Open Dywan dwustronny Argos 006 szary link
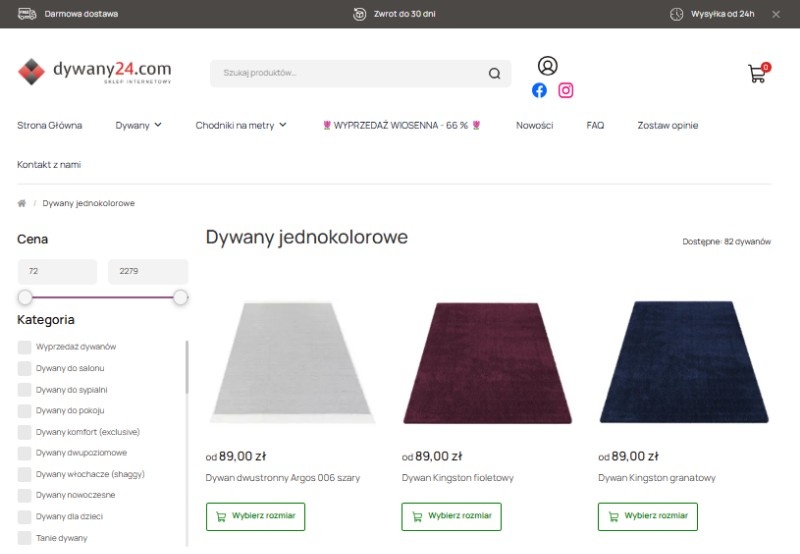Viewport: 800px width, 554px height. (x=283, y=478)
